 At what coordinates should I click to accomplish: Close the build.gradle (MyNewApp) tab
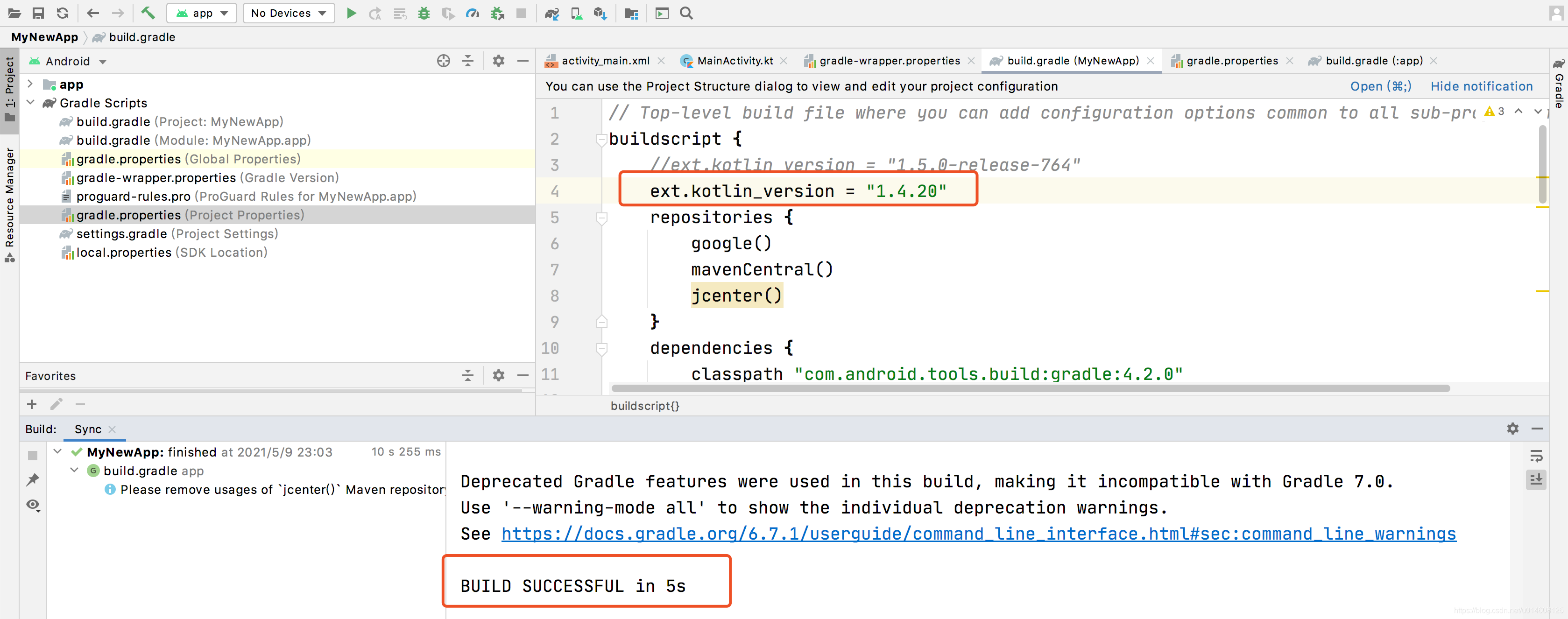point(1151,61)
